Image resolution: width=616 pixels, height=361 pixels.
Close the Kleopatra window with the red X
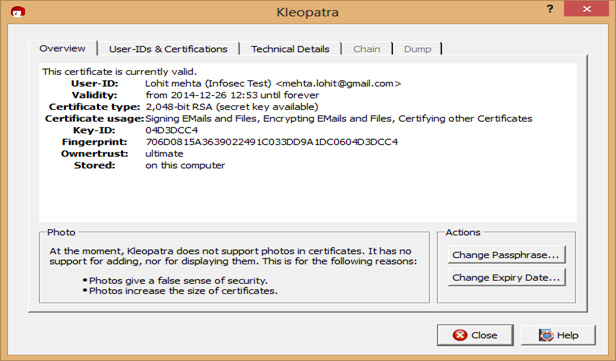[586, 9]
